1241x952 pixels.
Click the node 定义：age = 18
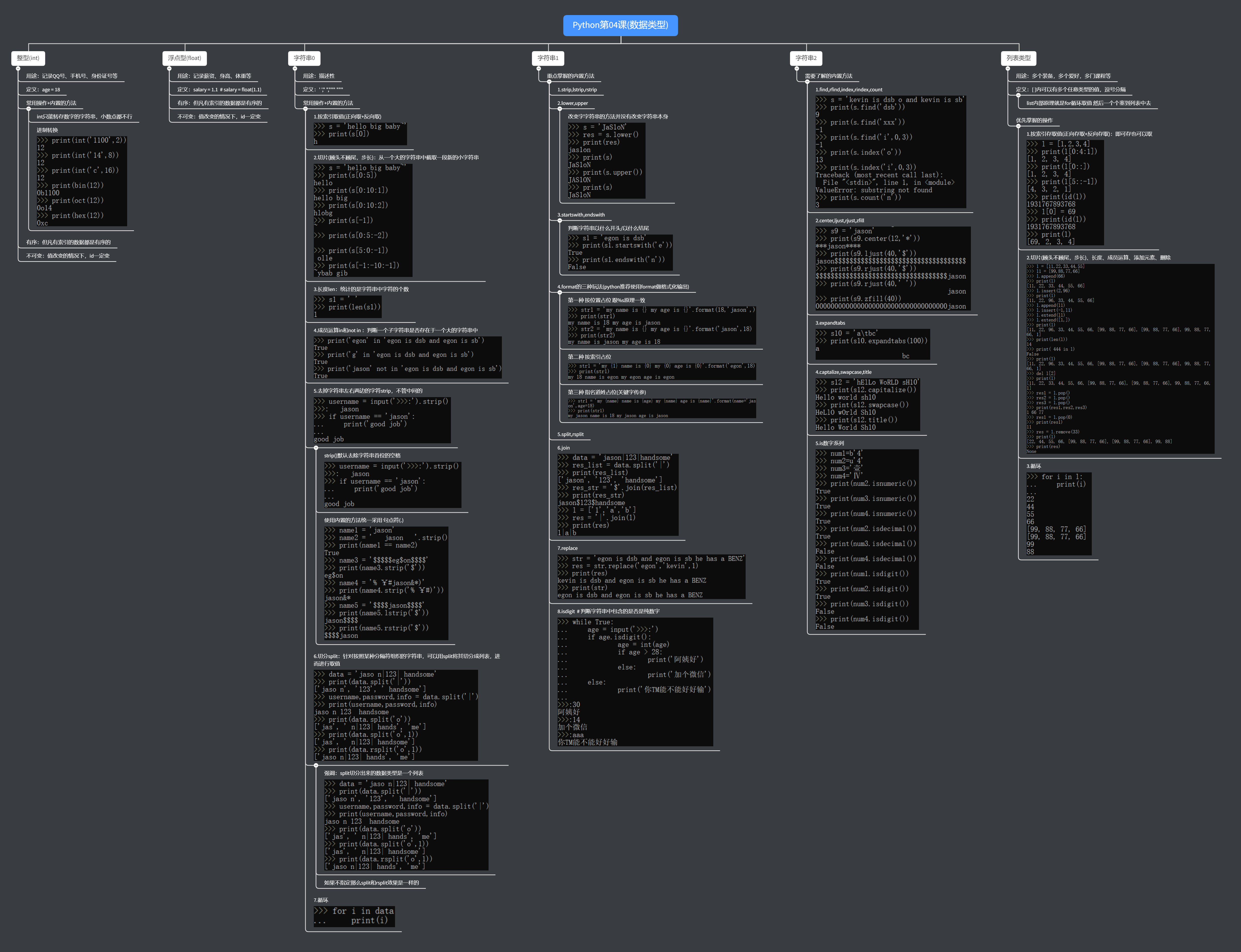point(43,90)
